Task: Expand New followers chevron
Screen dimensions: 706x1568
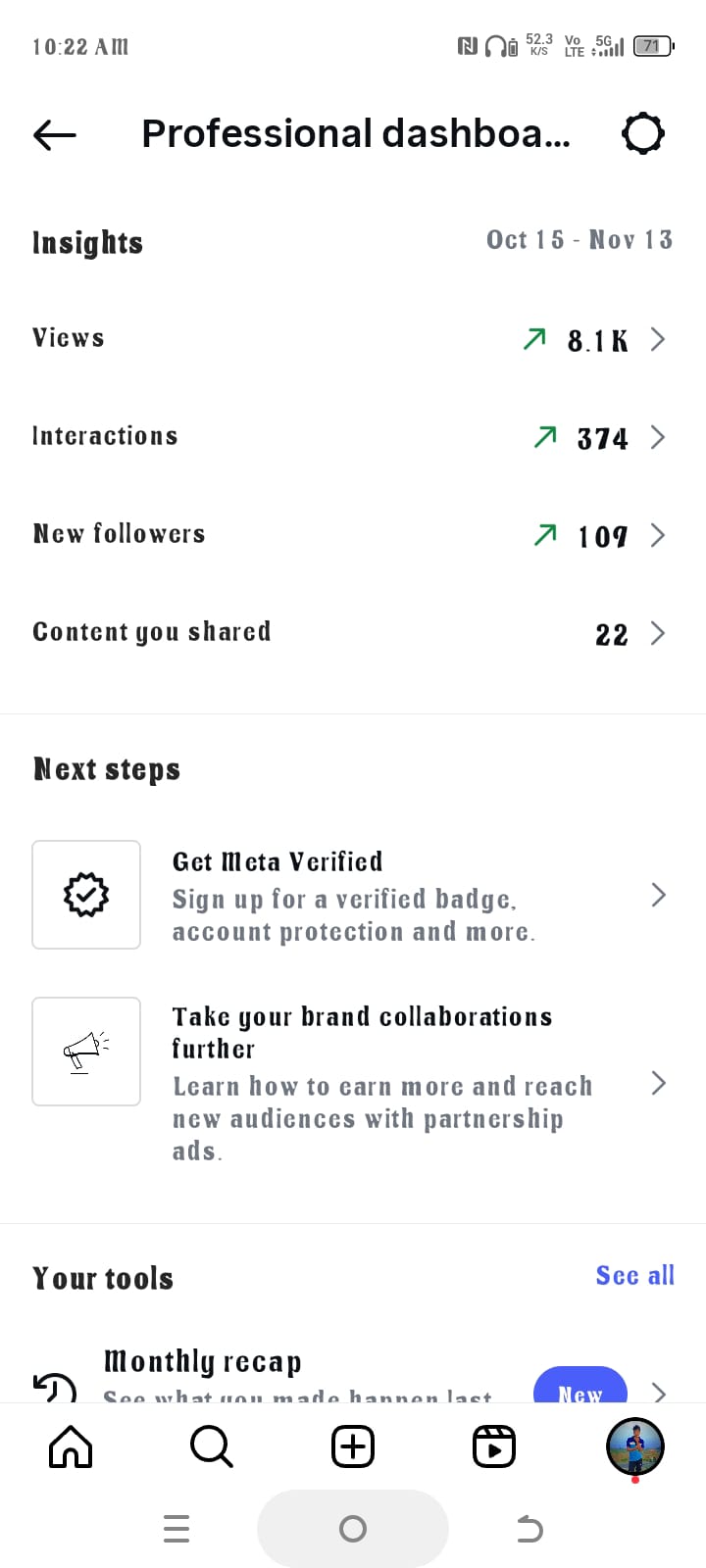Action: pyautogui.click(x=658, y=535)
